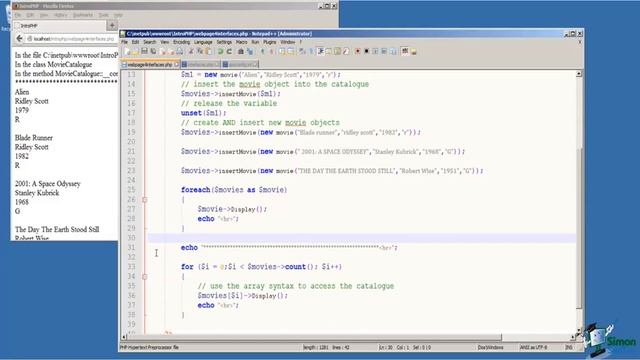This screenshot has height=360, width=640.
Task: Click the Firefox Back button
Action: click(19, 38)
